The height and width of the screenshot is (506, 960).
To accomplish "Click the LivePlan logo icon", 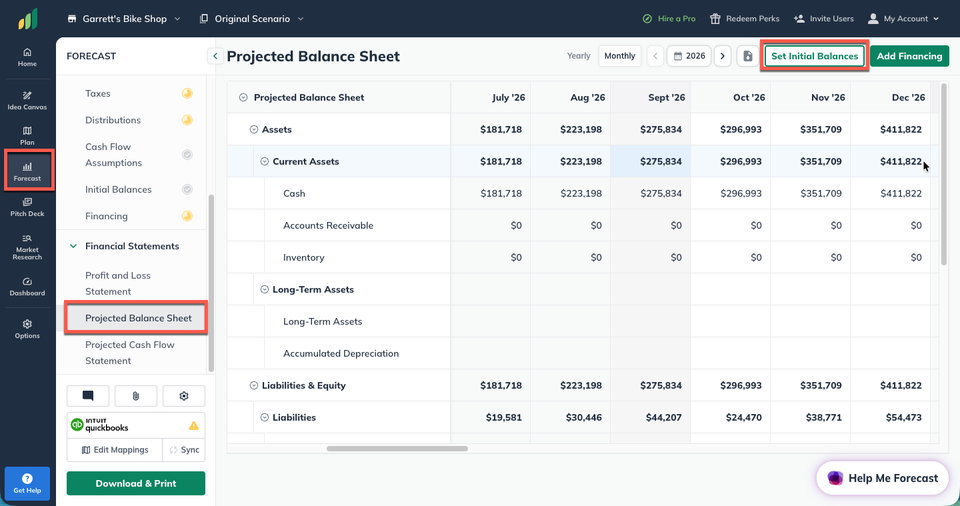I will coord(28,19).
